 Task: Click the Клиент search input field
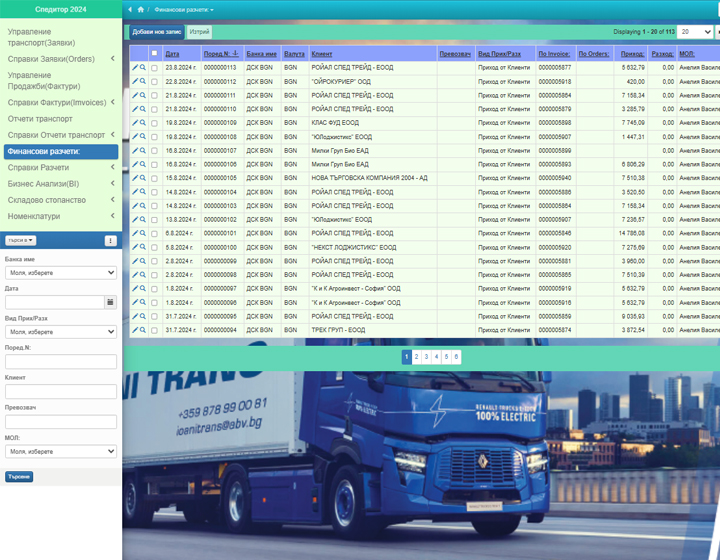61,392
